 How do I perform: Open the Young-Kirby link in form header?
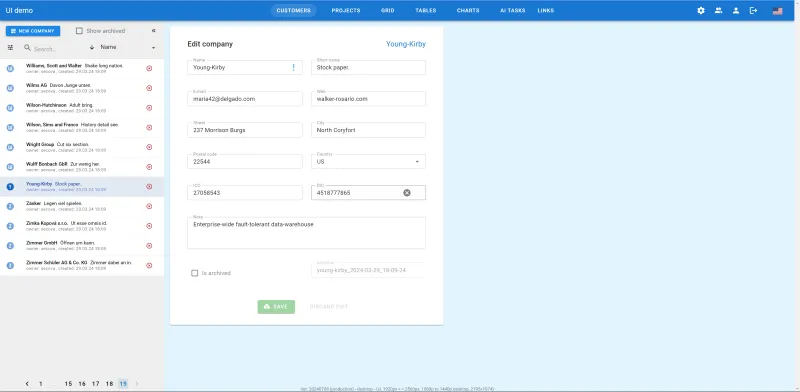coord(406,44)
